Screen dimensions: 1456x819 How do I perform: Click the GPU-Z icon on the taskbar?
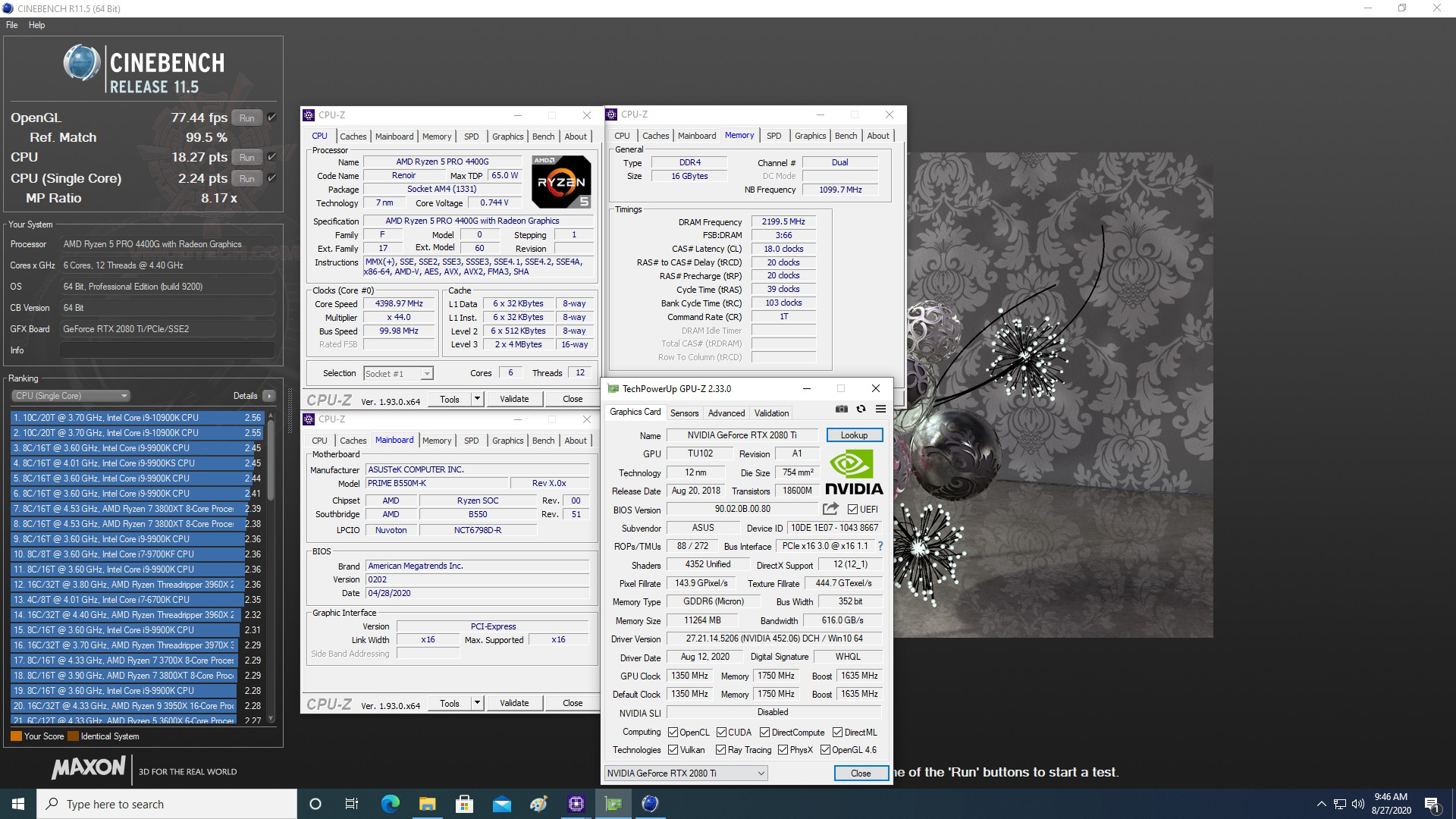click(x=613, y=803)
